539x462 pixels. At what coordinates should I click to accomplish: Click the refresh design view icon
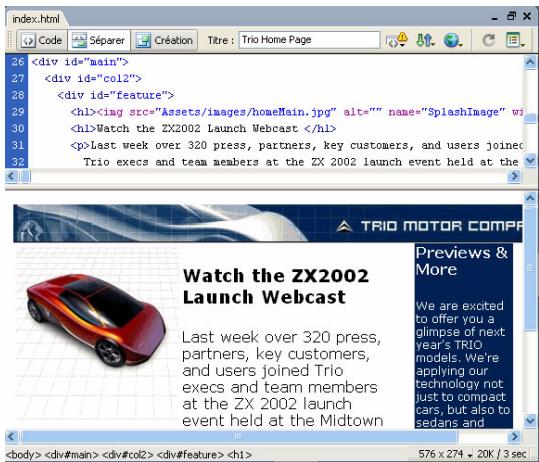[x=488, y=40]
